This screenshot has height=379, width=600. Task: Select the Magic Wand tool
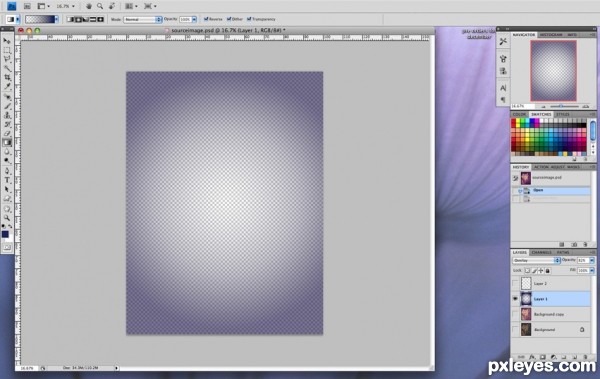(7, 69)
